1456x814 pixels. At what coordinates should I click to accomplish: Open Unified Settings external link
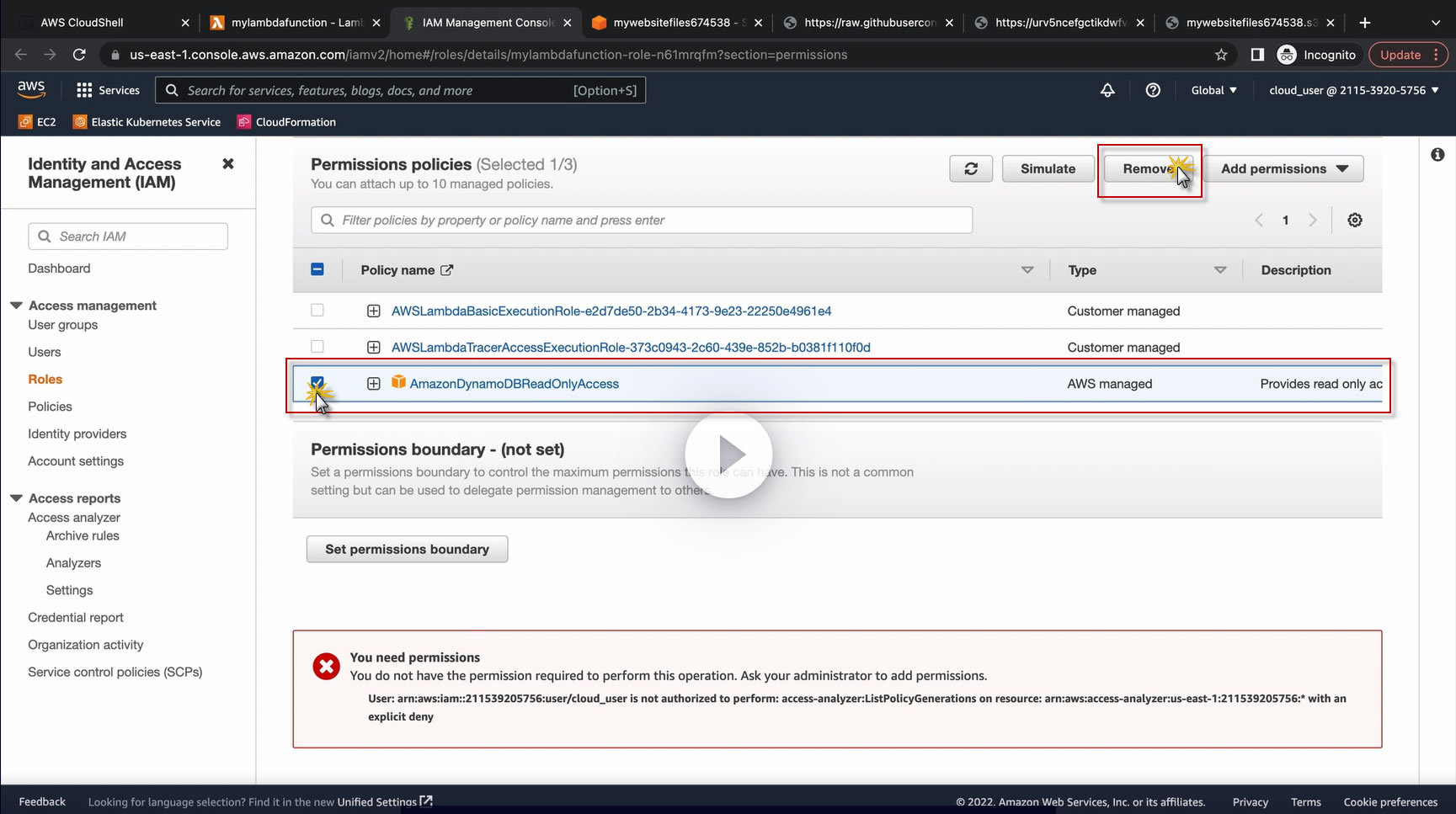(426, 801)
